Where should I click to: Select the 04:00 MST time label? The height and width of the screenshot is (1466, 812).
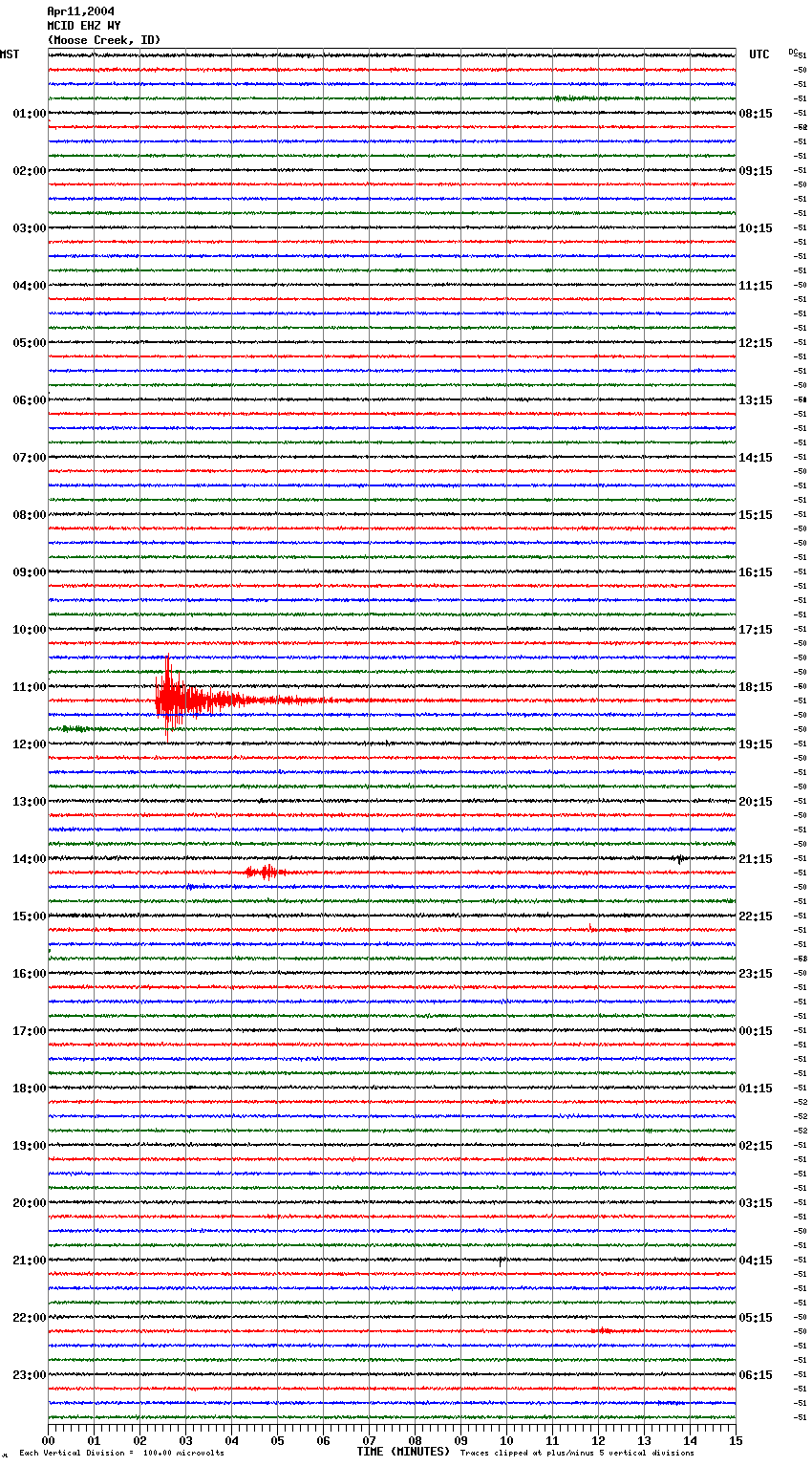coord(30,286)
